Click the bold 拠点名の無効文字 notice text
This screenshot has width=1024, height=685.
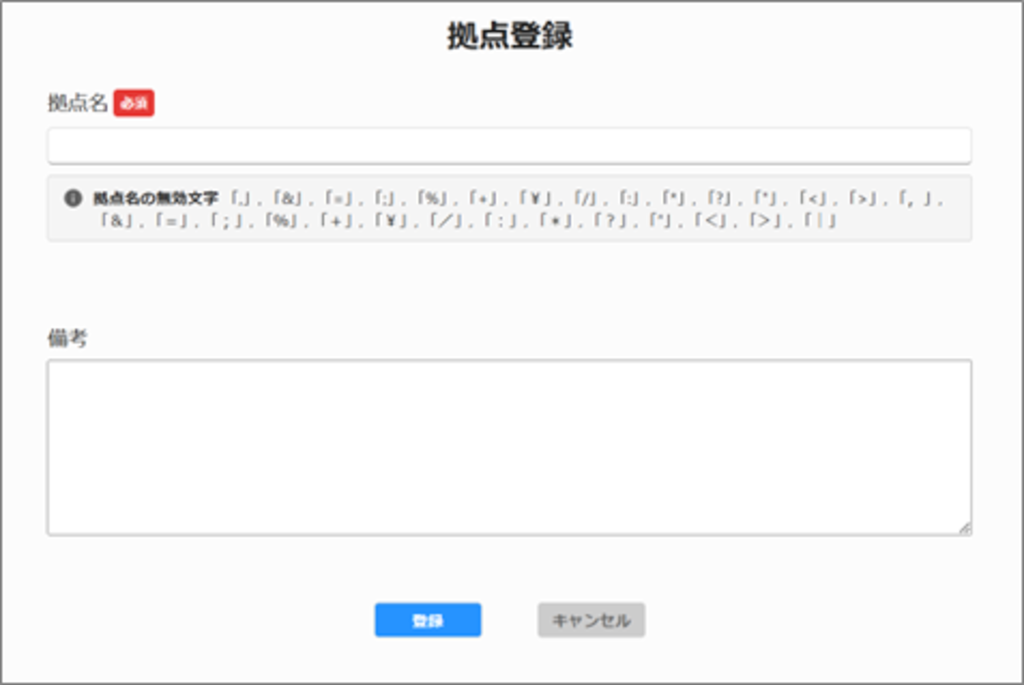click(155, 198)
